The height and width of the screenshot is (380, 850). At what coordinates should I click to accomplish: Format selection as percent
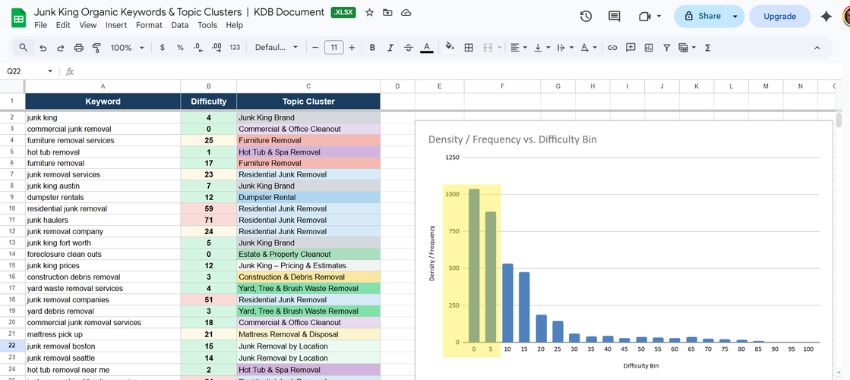coord(180,48)
